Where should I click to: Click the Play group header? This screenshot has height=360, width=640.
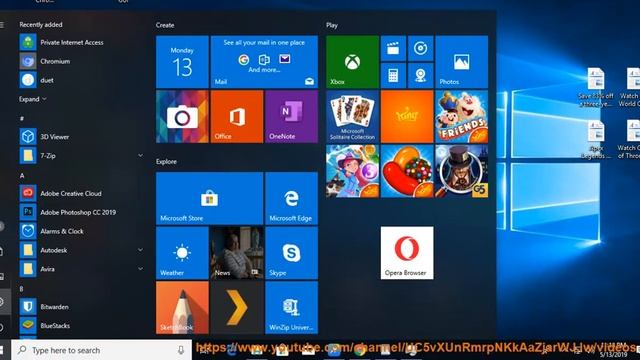332,25
